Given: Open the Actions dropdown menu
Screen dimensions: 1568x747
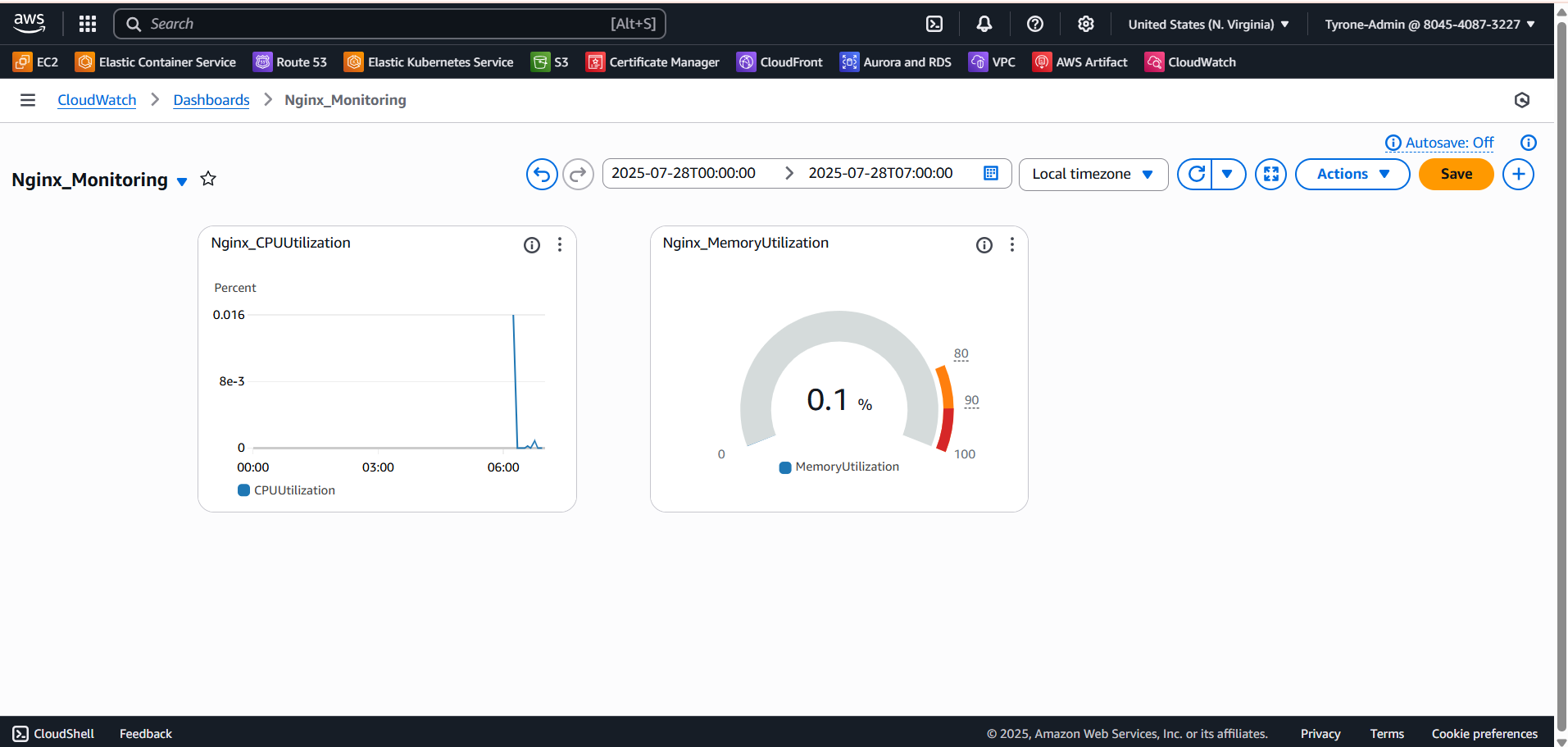Looking at the screenshot, I should 1352,174.
